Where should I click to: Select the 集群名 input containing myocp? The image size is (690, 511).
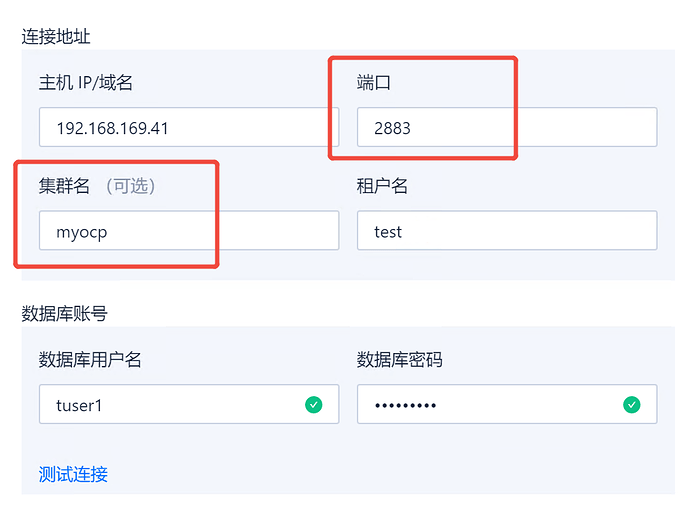click(189, 231)
